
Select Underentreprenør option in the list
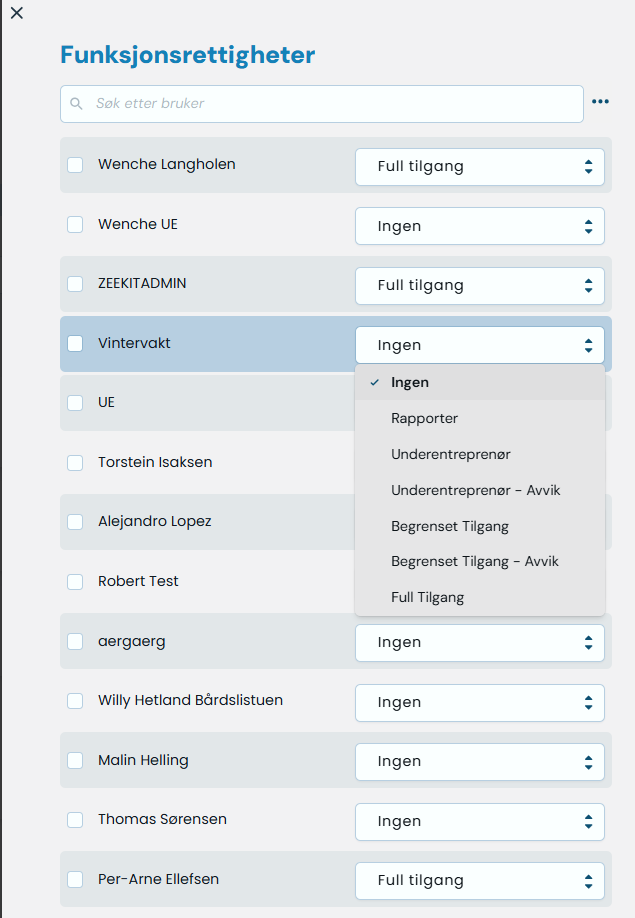coord(451,454)
